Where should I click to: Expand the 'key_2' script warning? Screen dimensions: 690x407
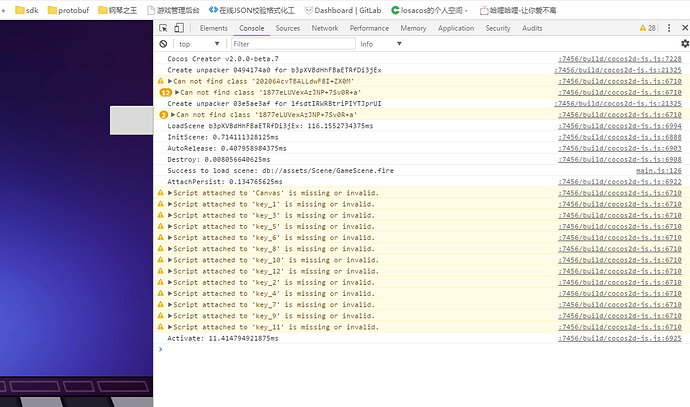point(169,282)
